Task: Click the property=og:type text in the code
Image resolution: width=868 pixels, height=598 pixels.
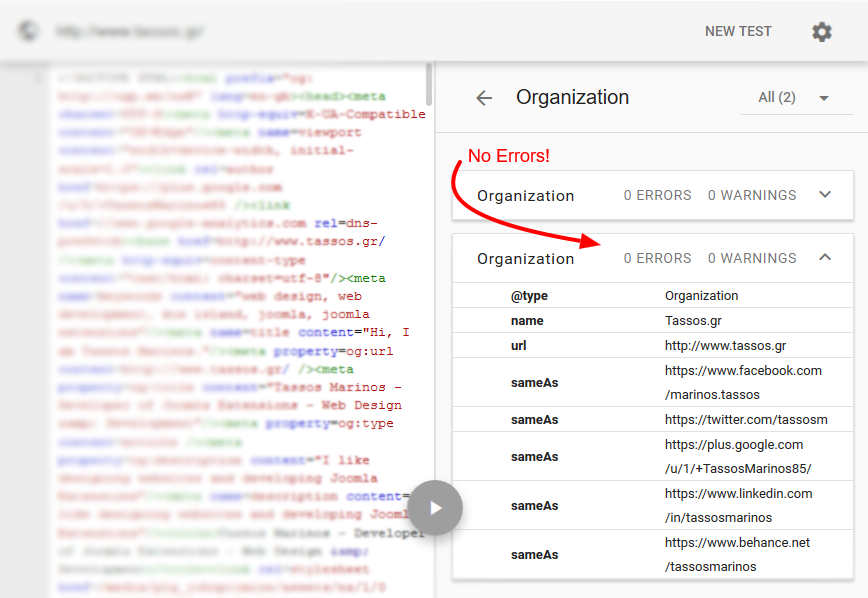Action: 330,424
